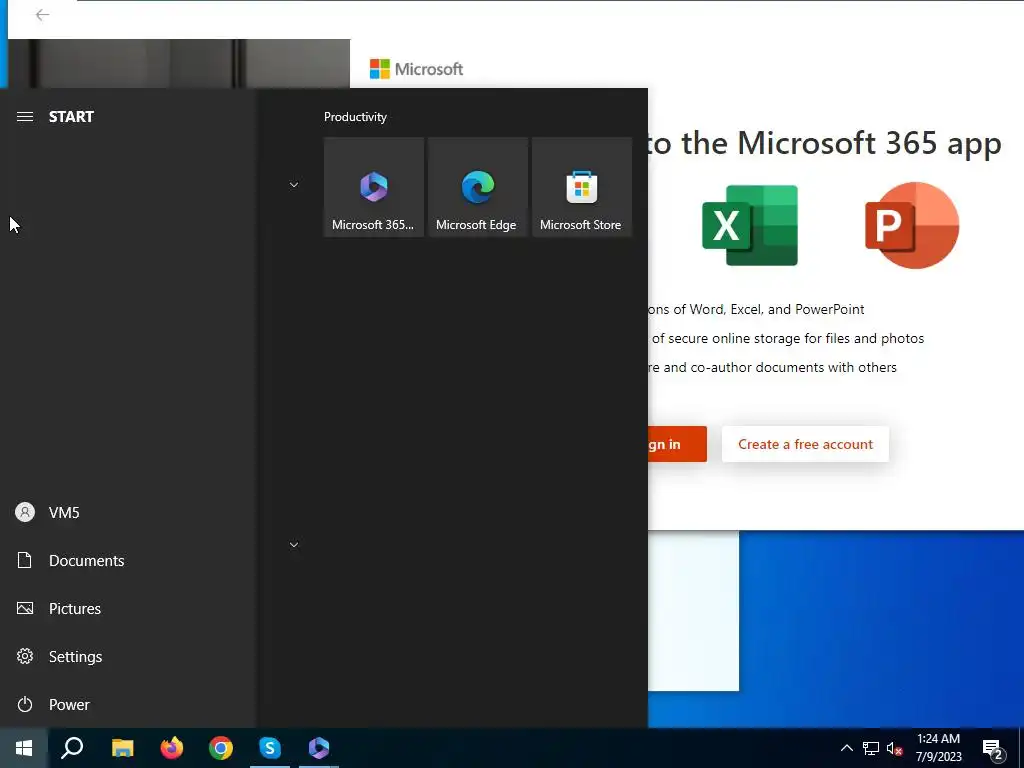The image size is (1024, 768).
Task: Open the Microsoft Store tile
Action: tap(581, 187)
